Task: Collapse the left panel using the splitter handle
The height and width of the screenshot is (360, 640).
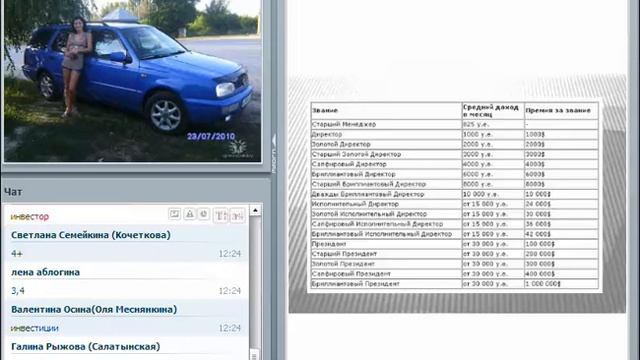Action: tap(273, 153)
